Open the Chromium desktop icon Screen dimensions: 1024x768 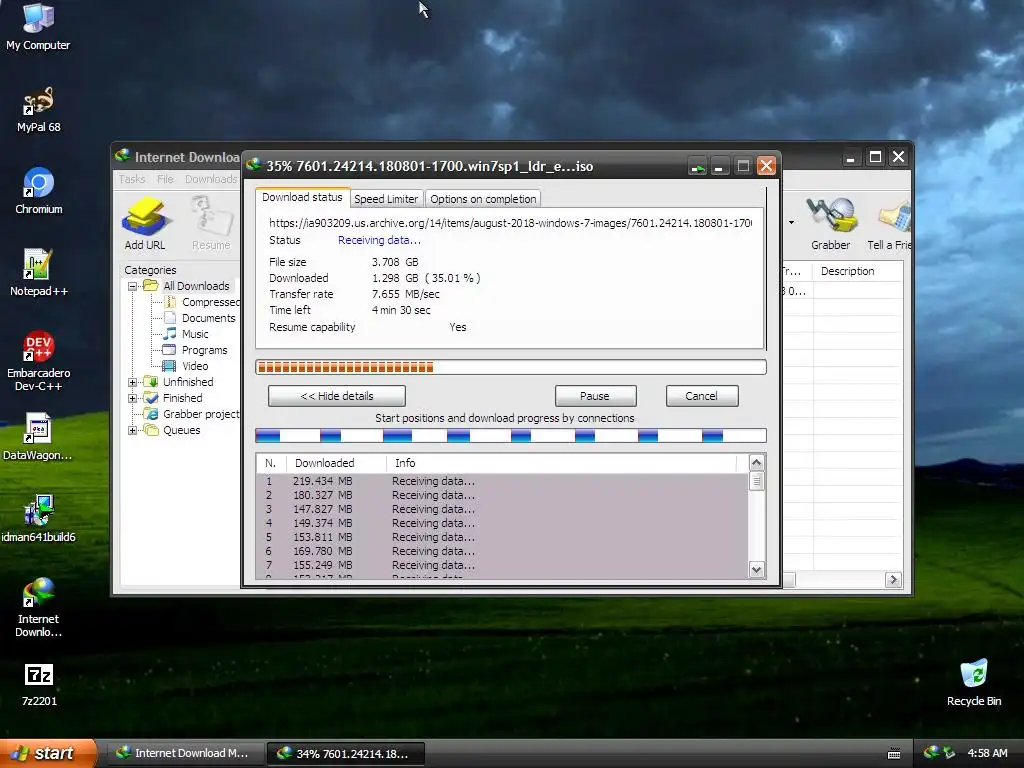[x=38, y=191]
